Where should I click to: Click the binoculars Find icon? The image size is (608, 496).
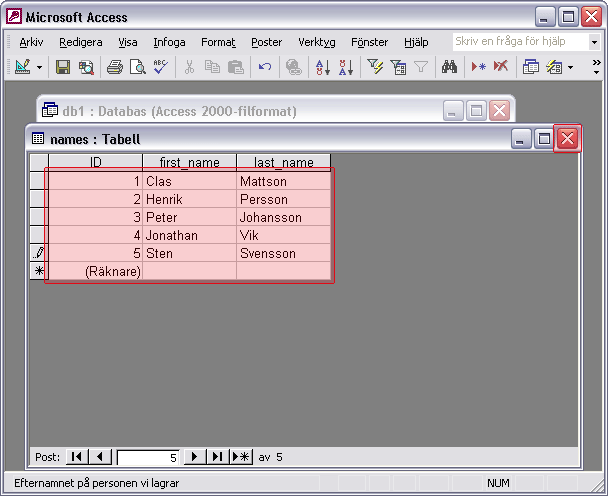point(449,67)
